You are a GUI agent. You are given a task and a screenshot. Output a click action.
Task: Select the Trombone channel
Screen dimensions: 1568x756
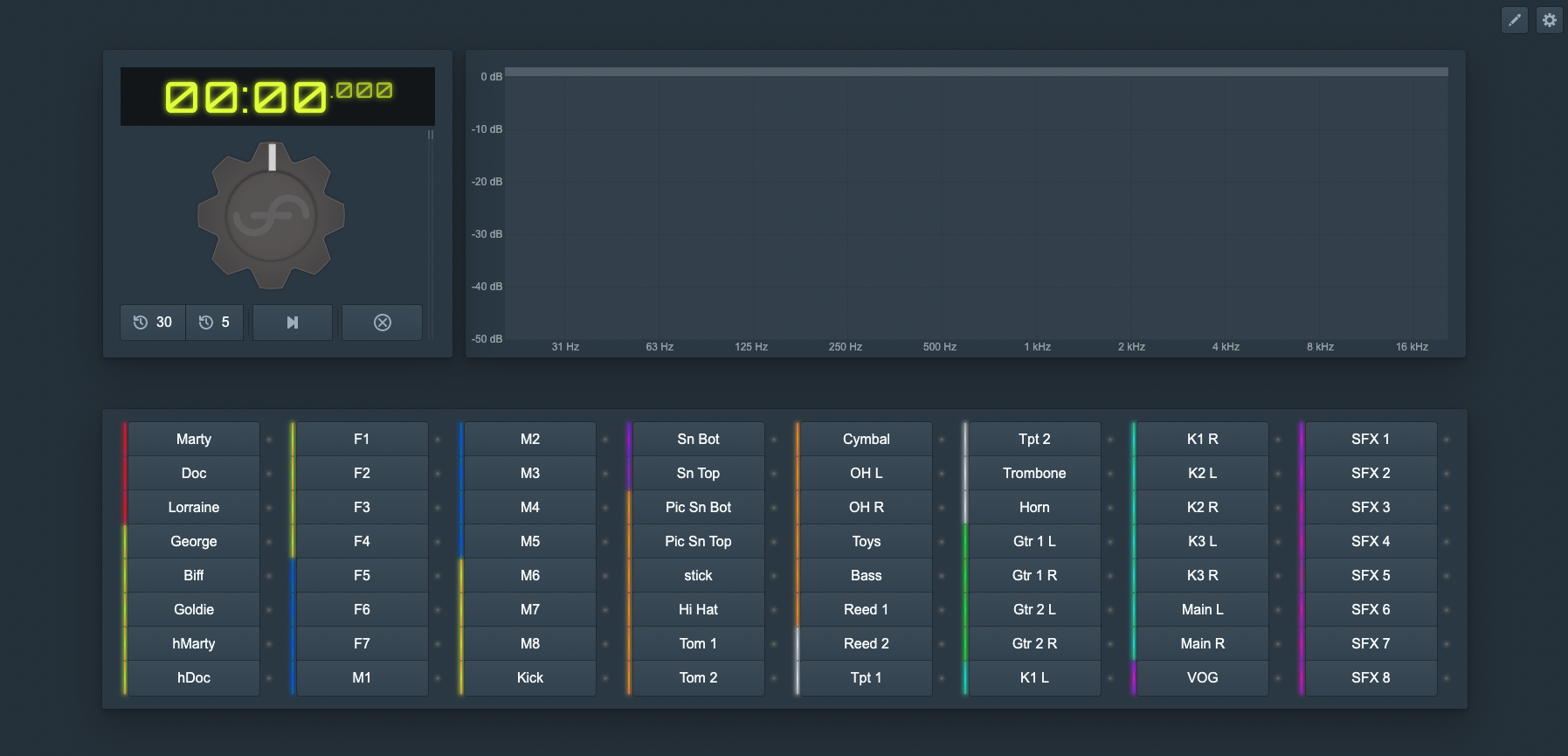pos(1034,473)
